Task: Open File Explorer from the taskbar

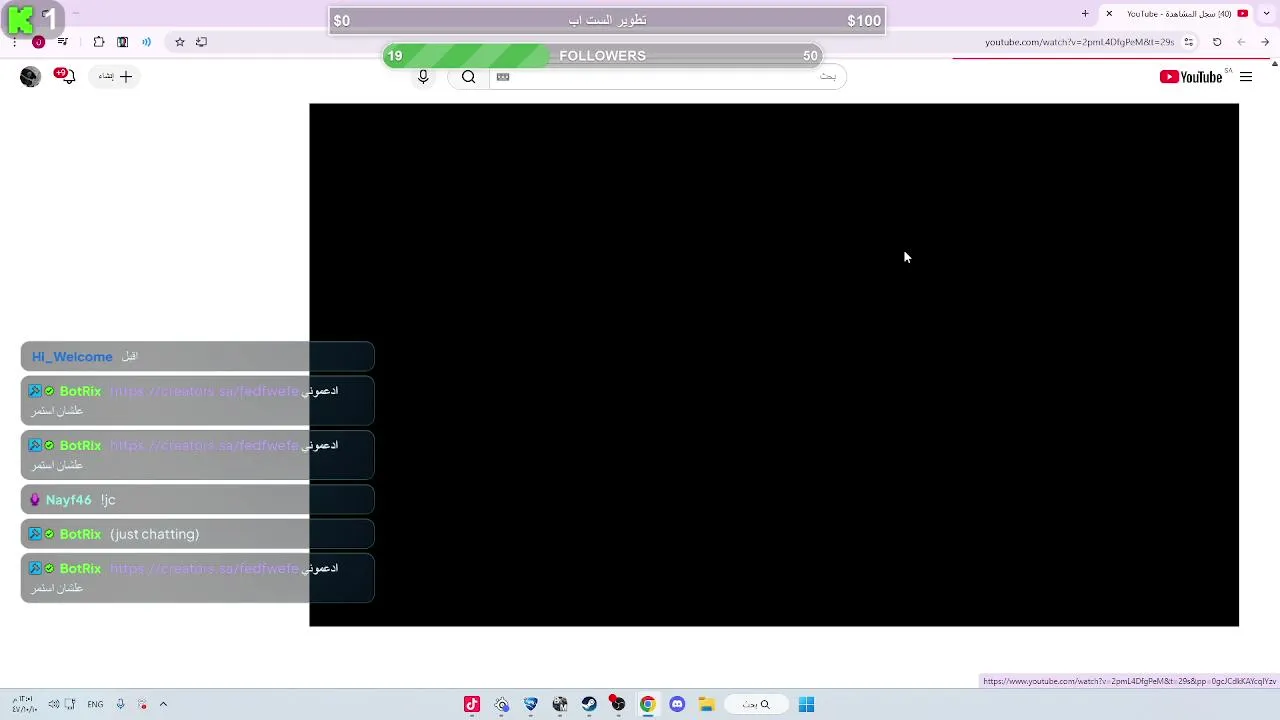Action: pyautogui.click(x=706, y=704)
